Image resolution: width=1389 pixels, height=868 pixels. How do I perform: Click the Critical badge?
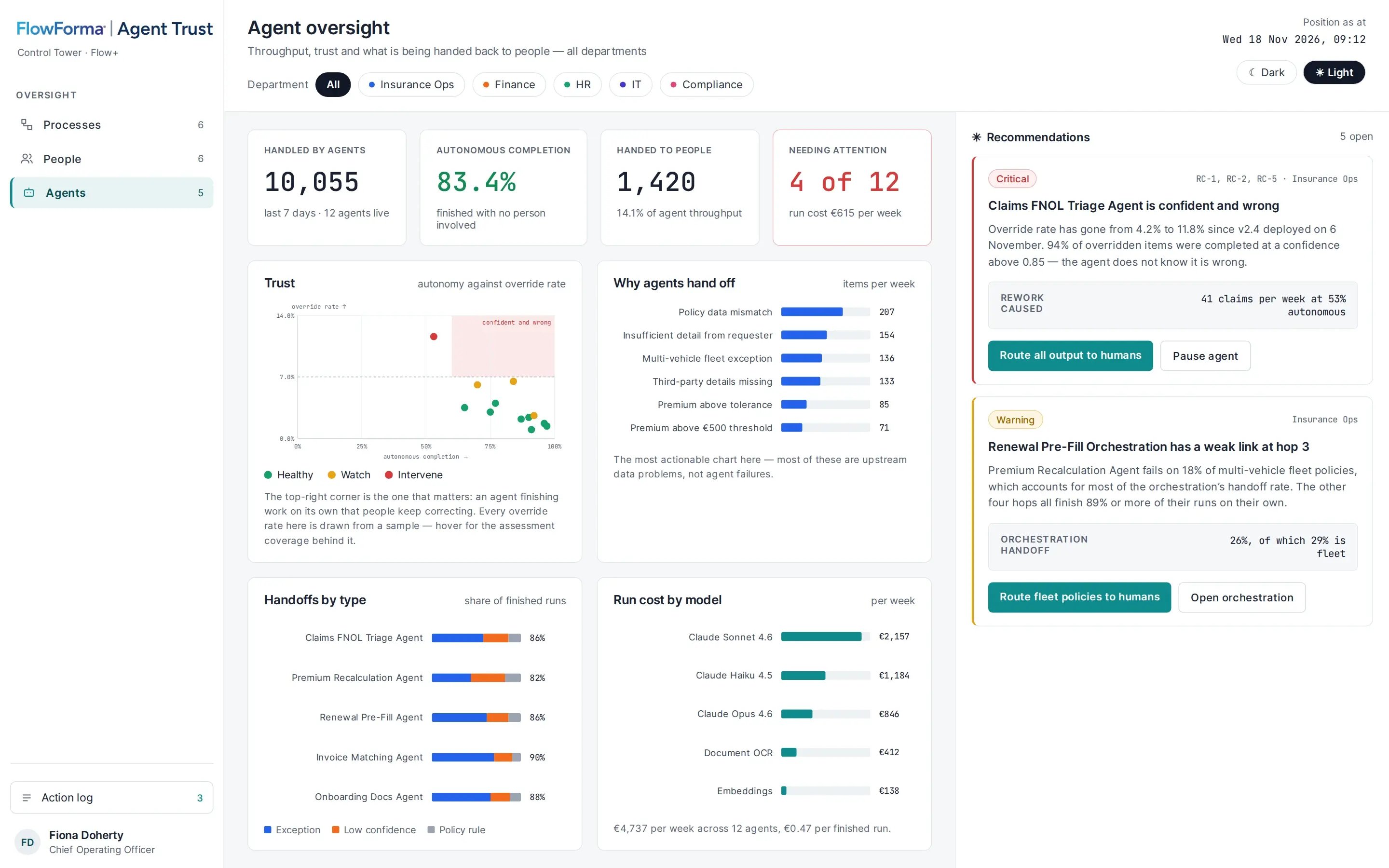click(x=1012, y=178)
